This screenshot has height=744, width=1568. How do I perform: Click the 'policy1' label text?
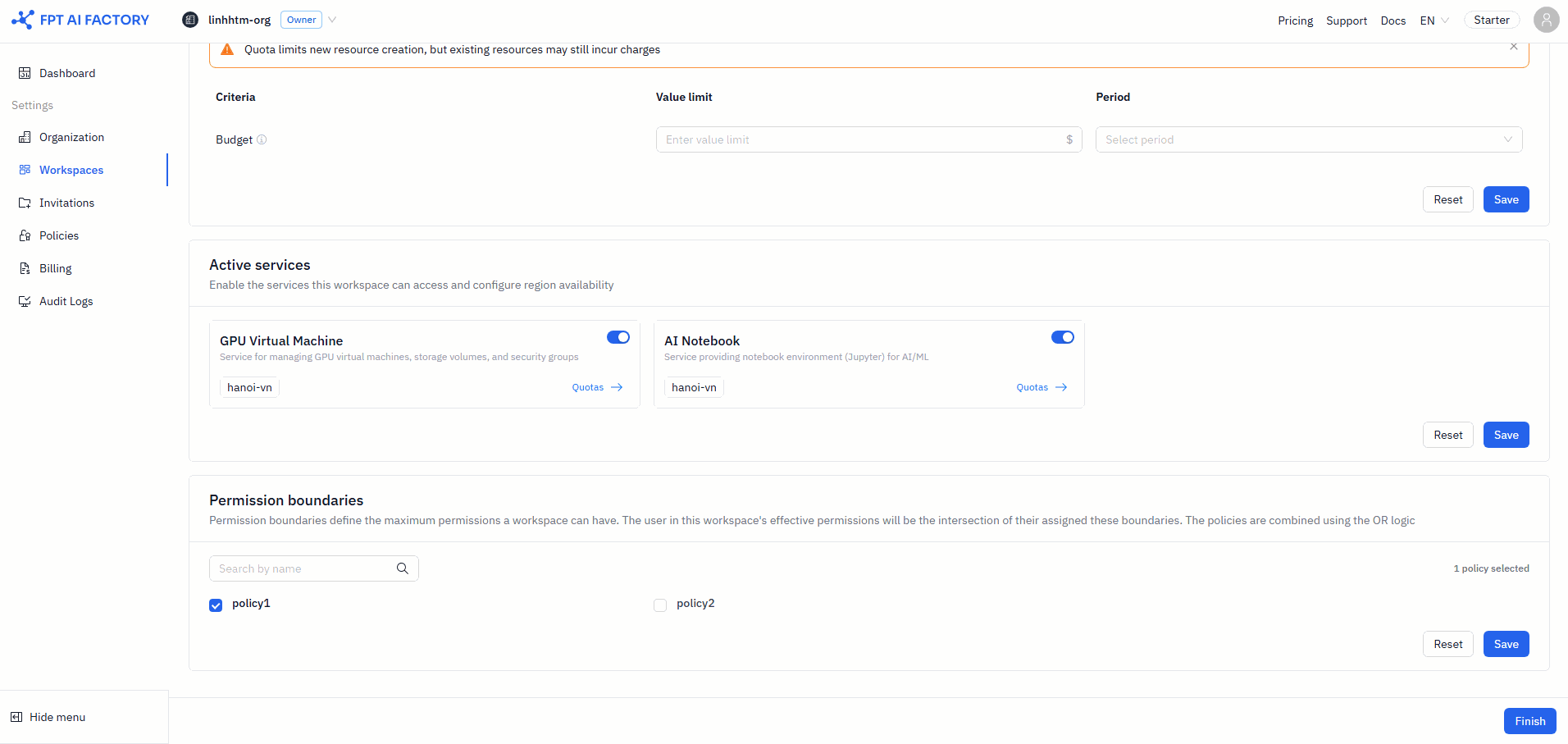251,603
